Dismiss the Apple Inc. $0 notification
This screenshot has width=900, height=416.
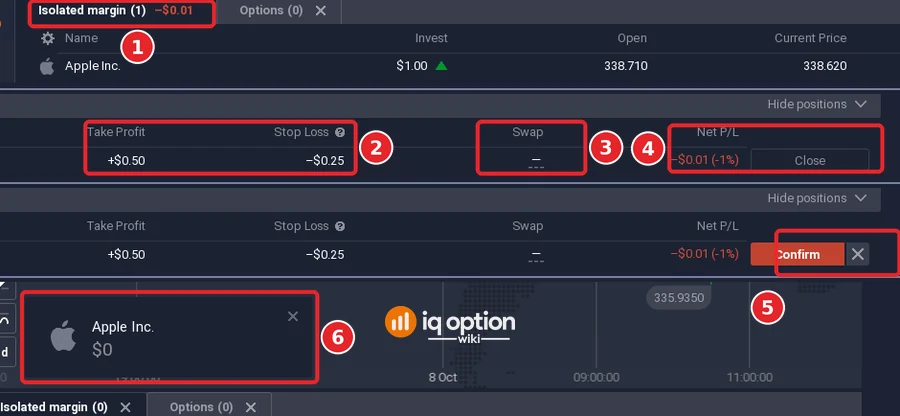(293, 316)
